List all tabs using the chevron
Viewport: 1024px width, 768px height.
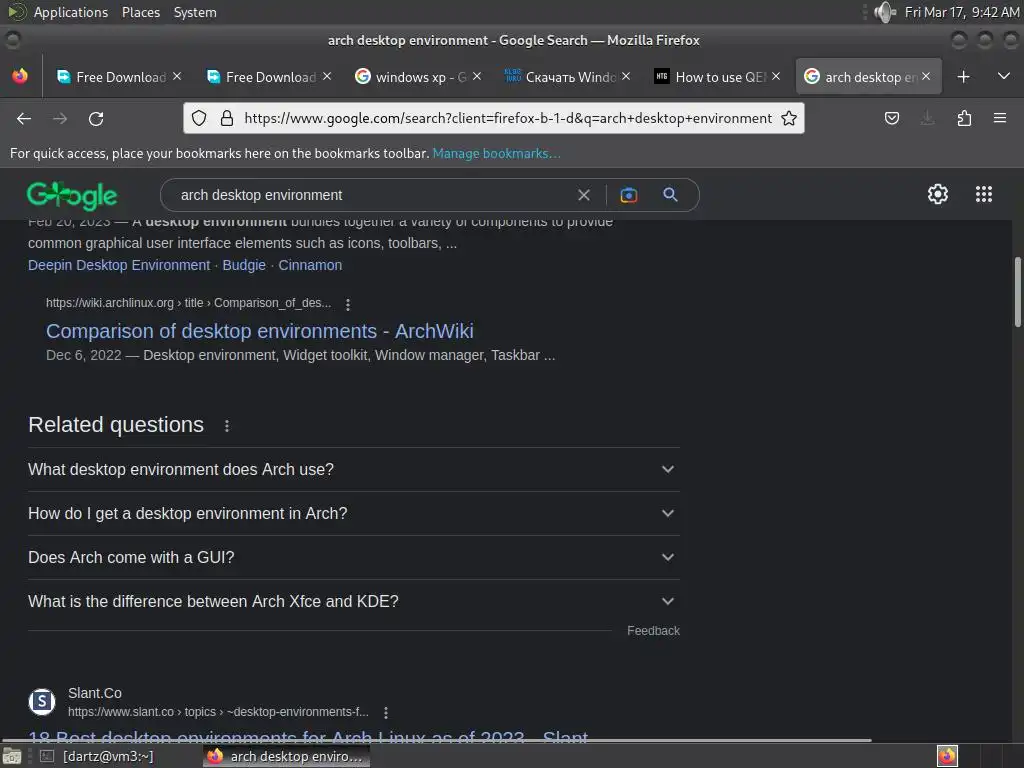point(1004,76)
